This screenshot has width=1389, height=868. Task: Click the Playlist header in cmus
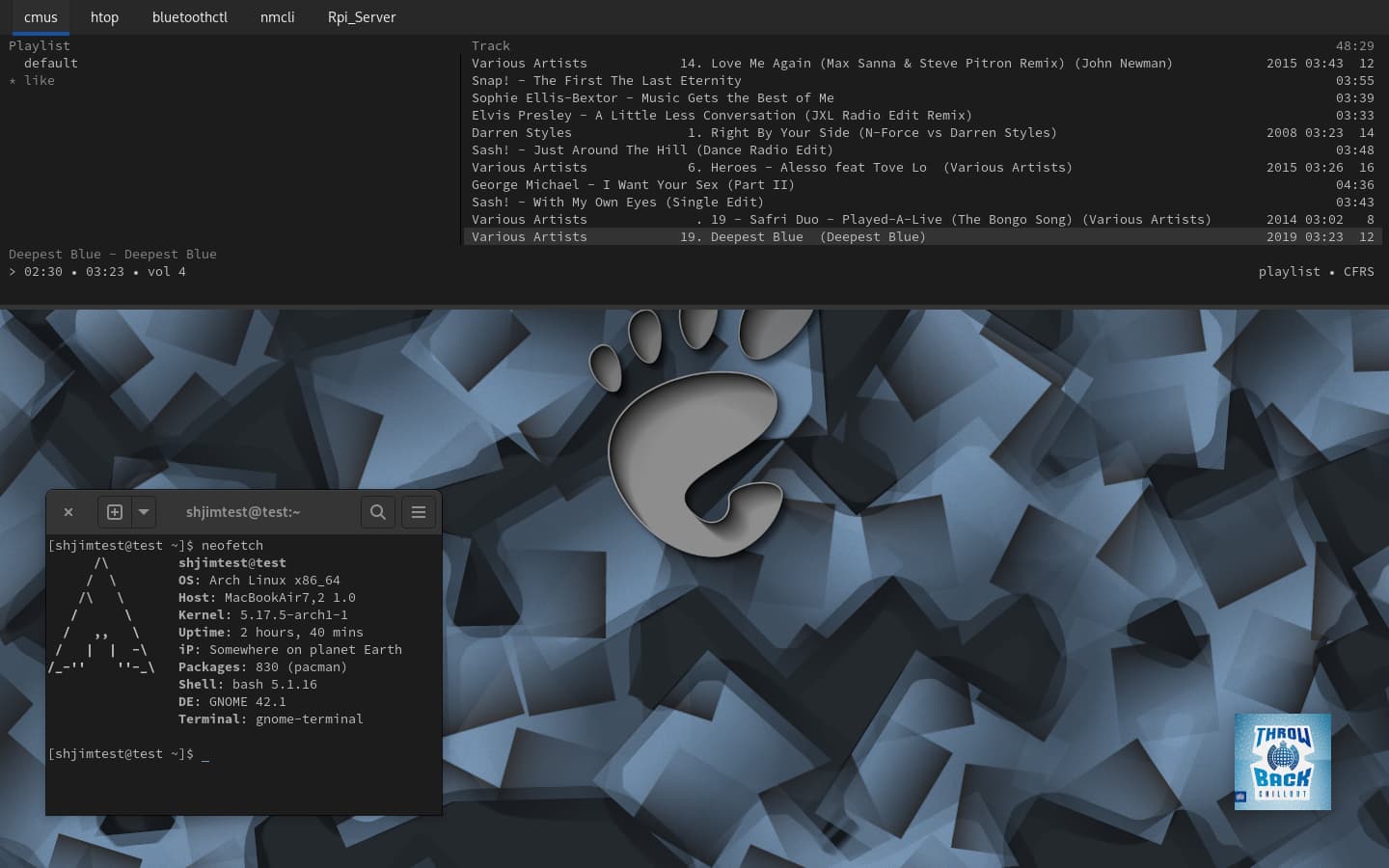(40, 46)
